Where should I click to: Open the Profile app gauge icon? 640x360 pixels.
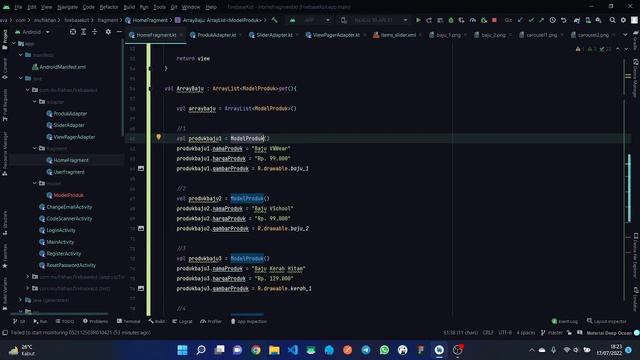[473, 20]
